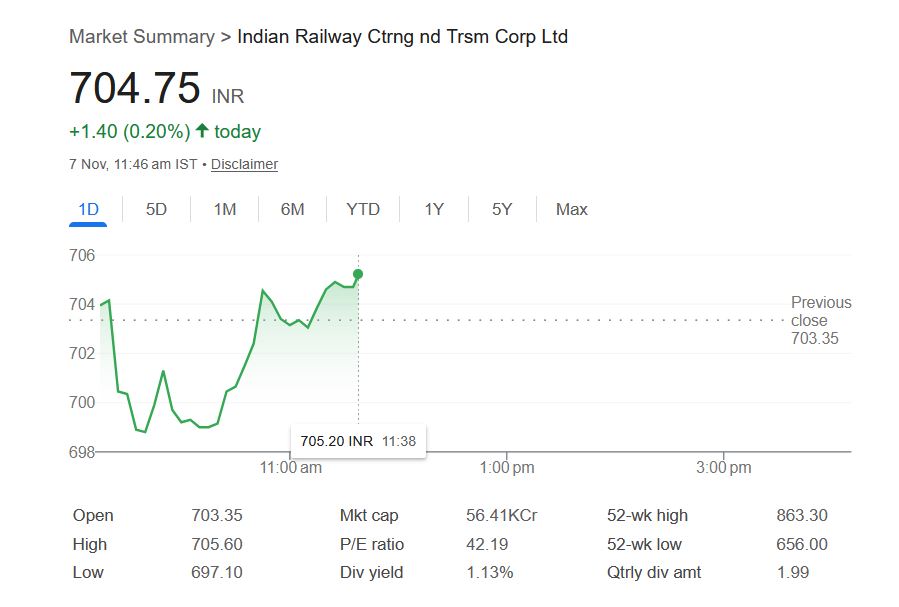Click the 705.20 INR chart tooltip

[x=357, y=440]
